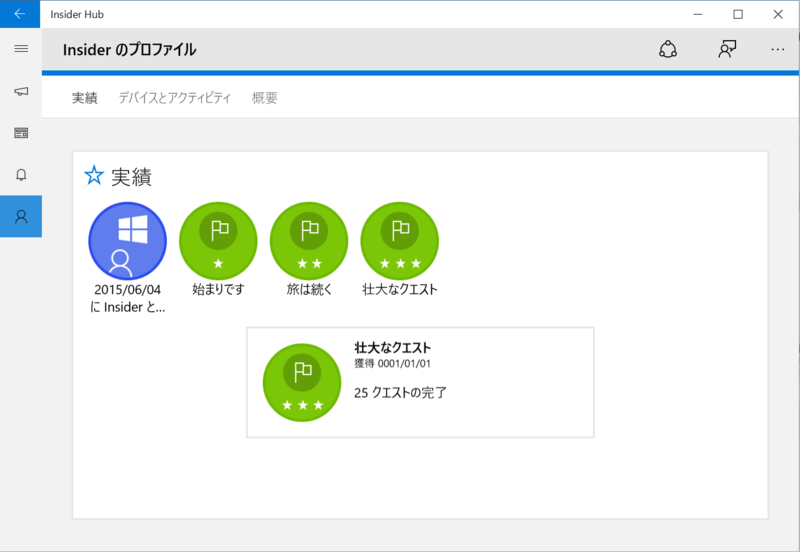Image resolution: width=800 pixels, height=552 pixels.
Task: Click the 旅は続く badge caption
Action: (309, 289)
